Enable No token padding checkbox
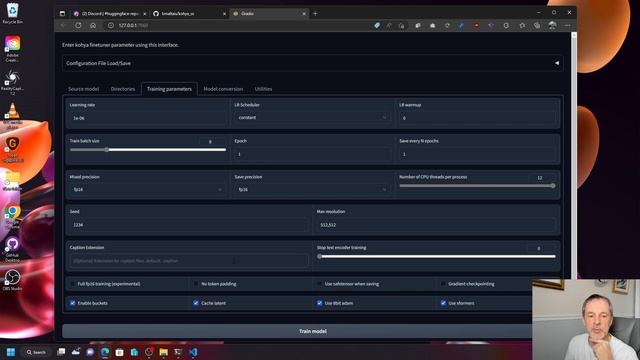The height and width of the screenshot is (360, 640). (x=196, y=284)
